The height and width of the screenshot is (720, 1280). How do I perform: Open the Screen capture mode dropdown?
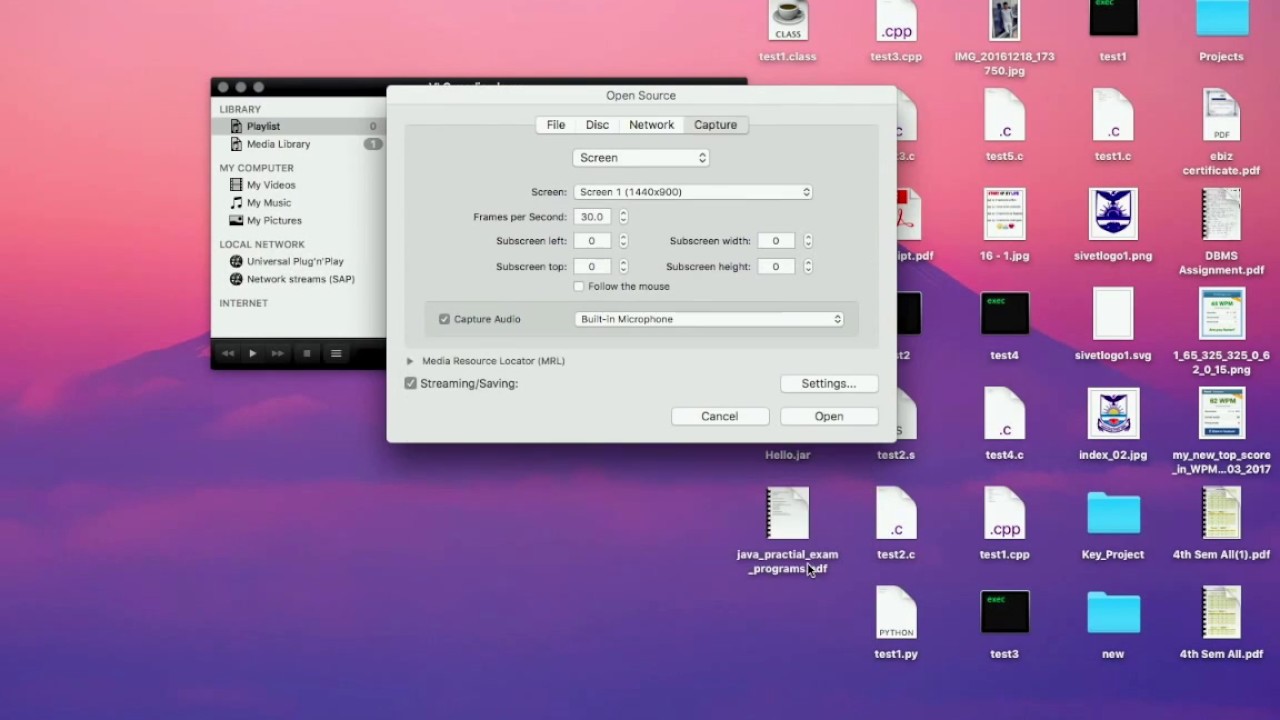(641, 158)
